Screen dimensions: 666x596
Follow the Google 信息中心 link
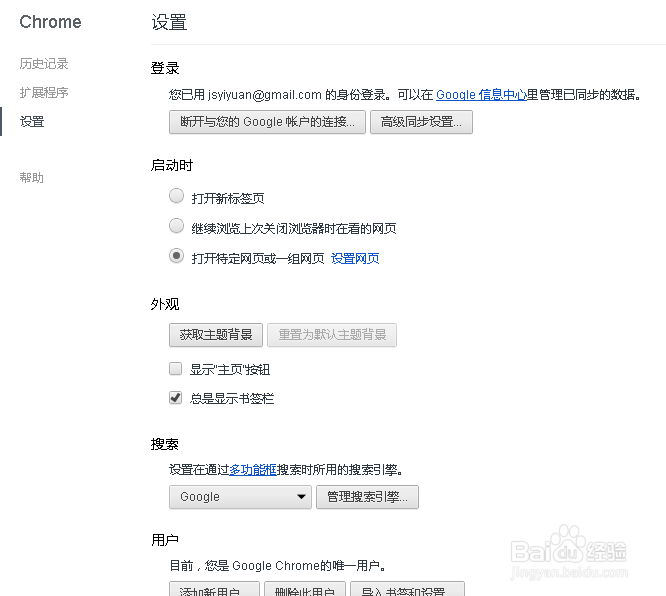pyautogui.click(x=481, y=94)
